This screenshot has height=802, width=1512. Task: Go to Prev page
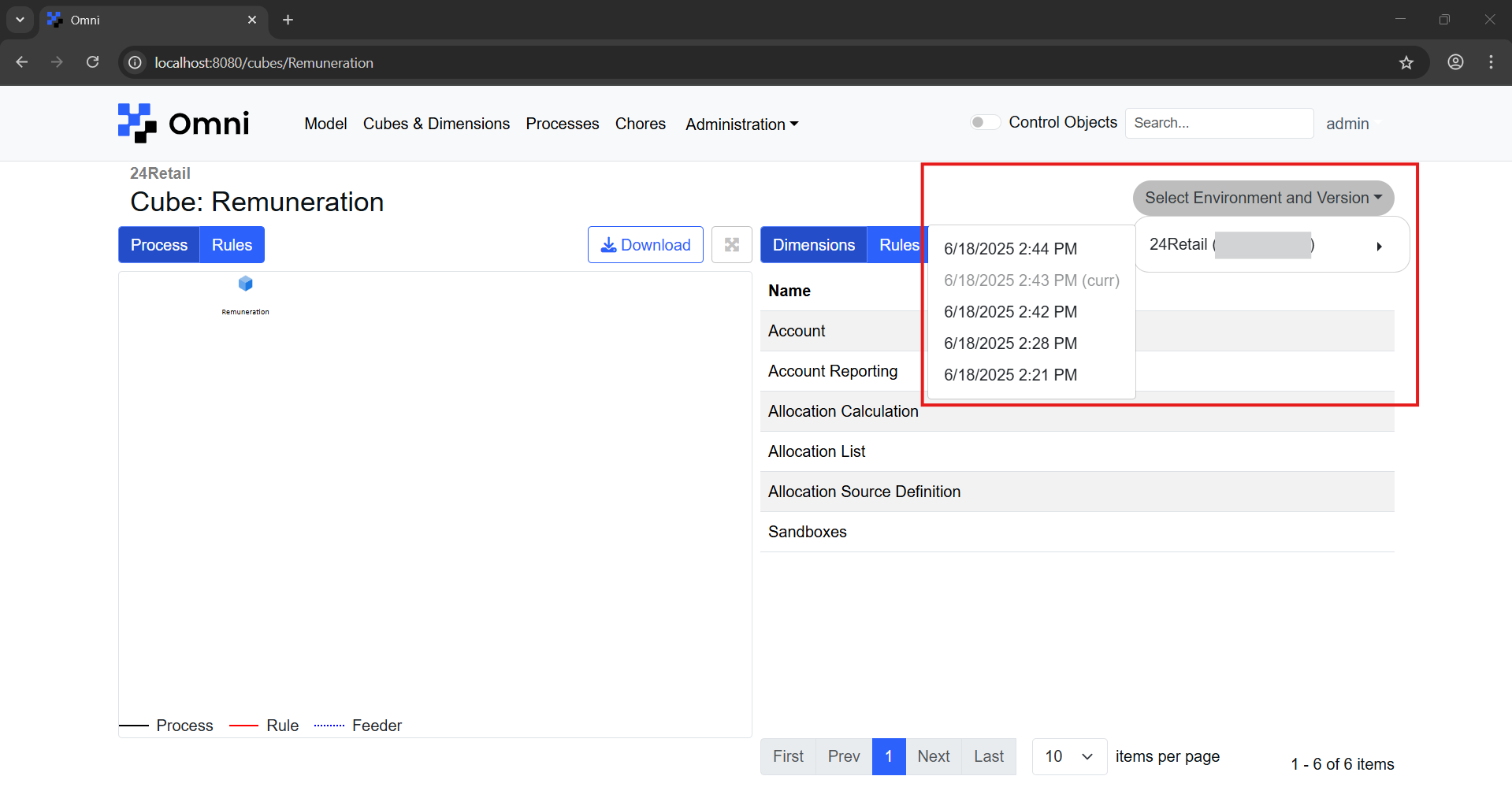pos(844,756)
